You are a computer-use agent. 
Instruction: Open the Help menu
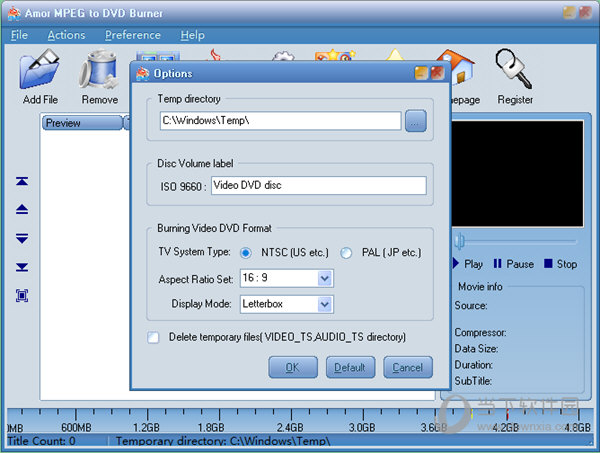tap(192, 35)
